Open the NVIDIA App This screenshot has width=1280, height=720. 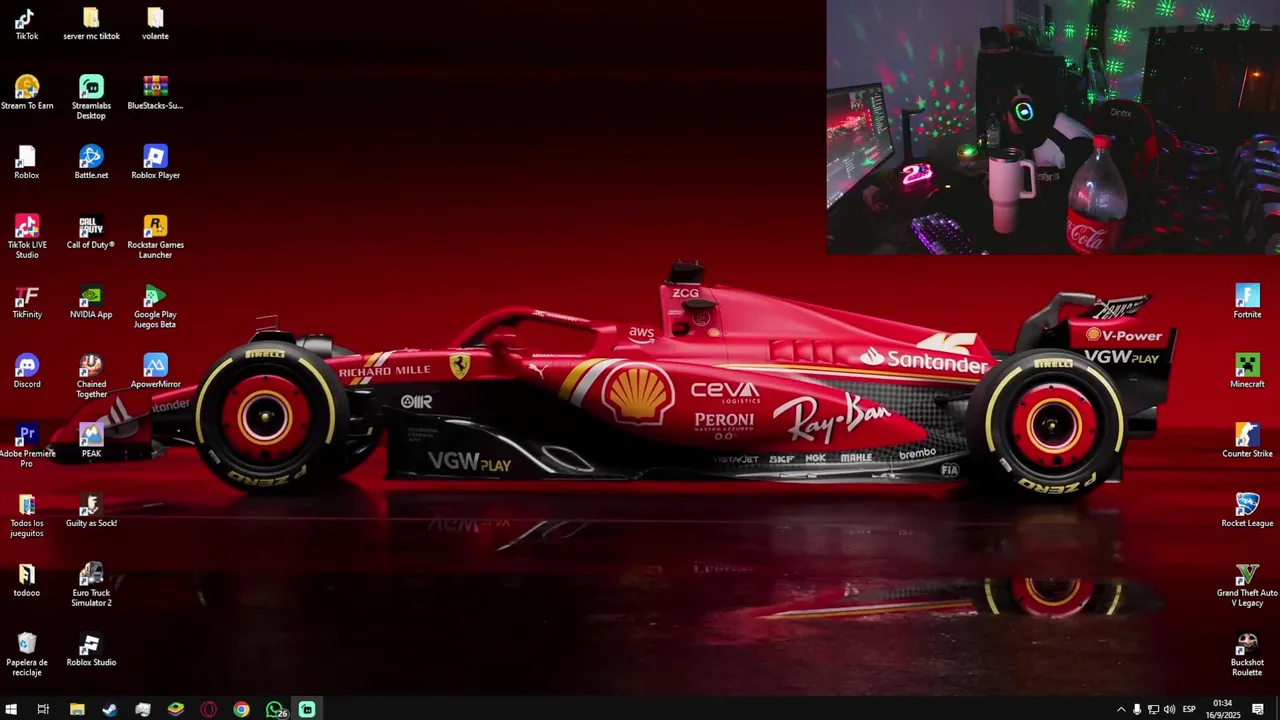pos(91,302)
